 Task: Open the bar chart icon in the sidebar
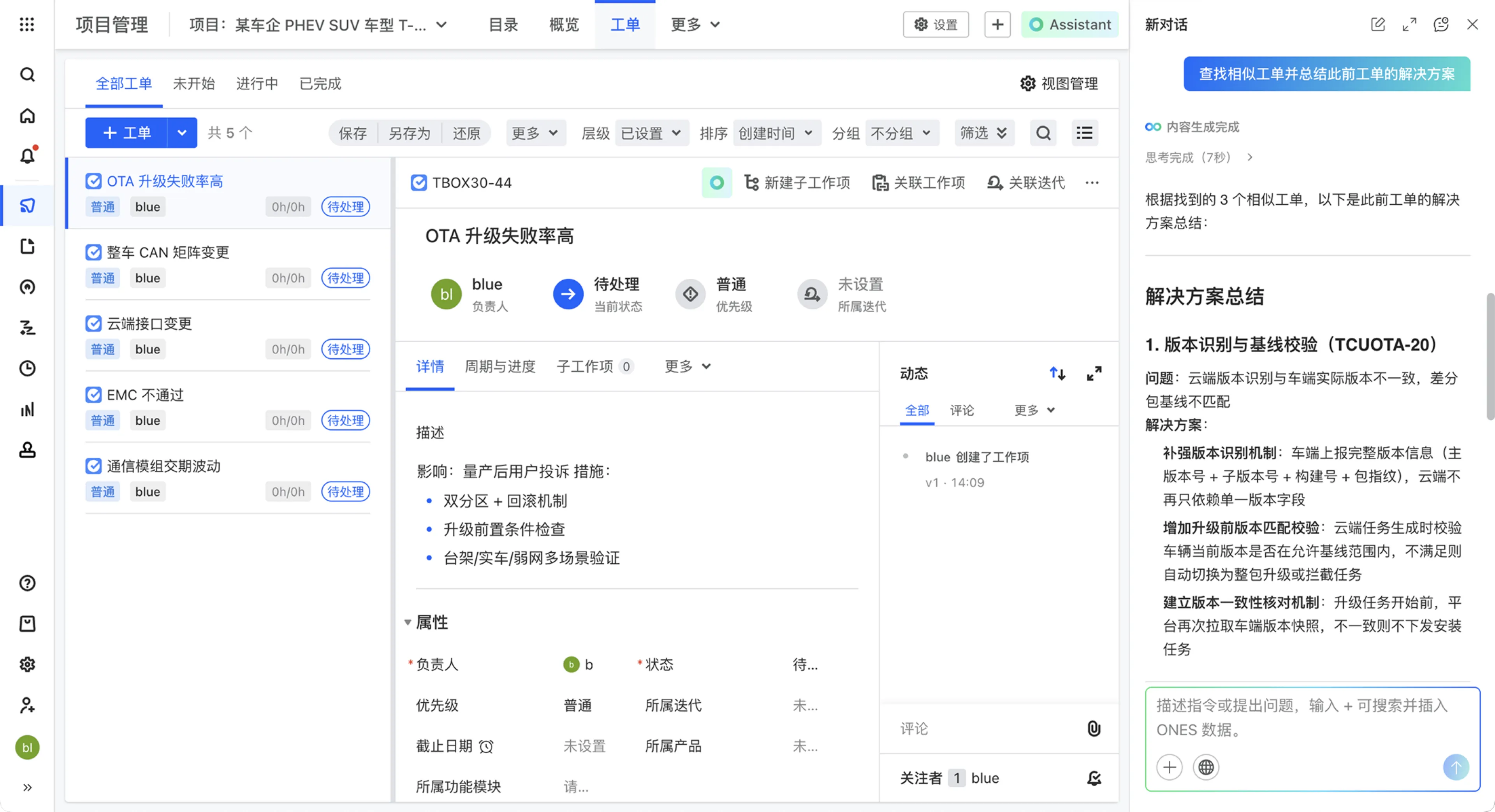[27, 409]
